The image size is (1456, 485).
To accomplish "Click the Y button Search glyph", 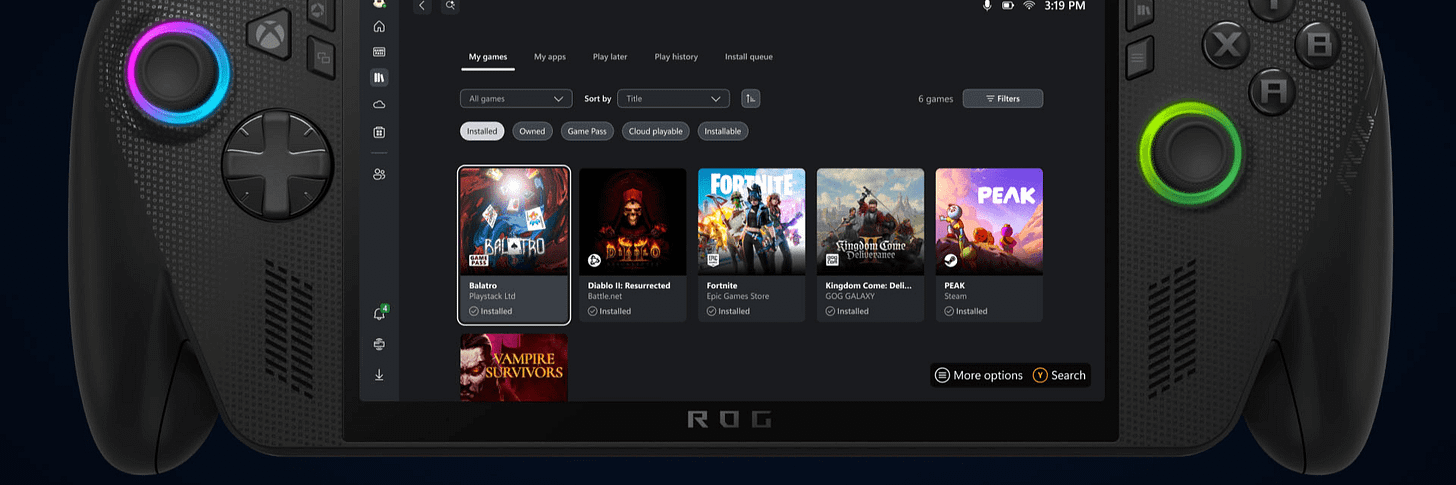I will 1040,375.
